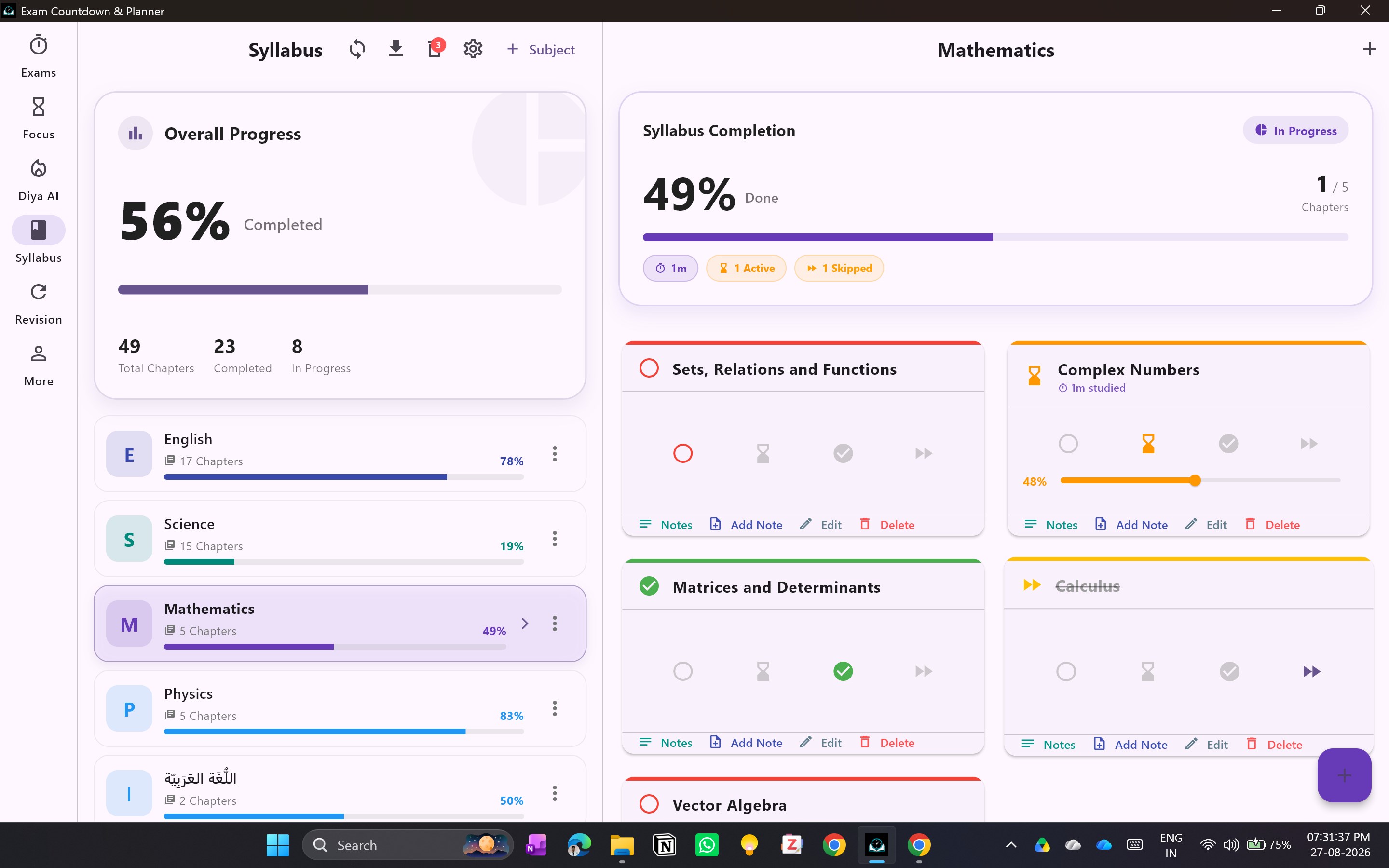
Task: Open Syllabus settings gear icon
Action: tap(473, 49)
